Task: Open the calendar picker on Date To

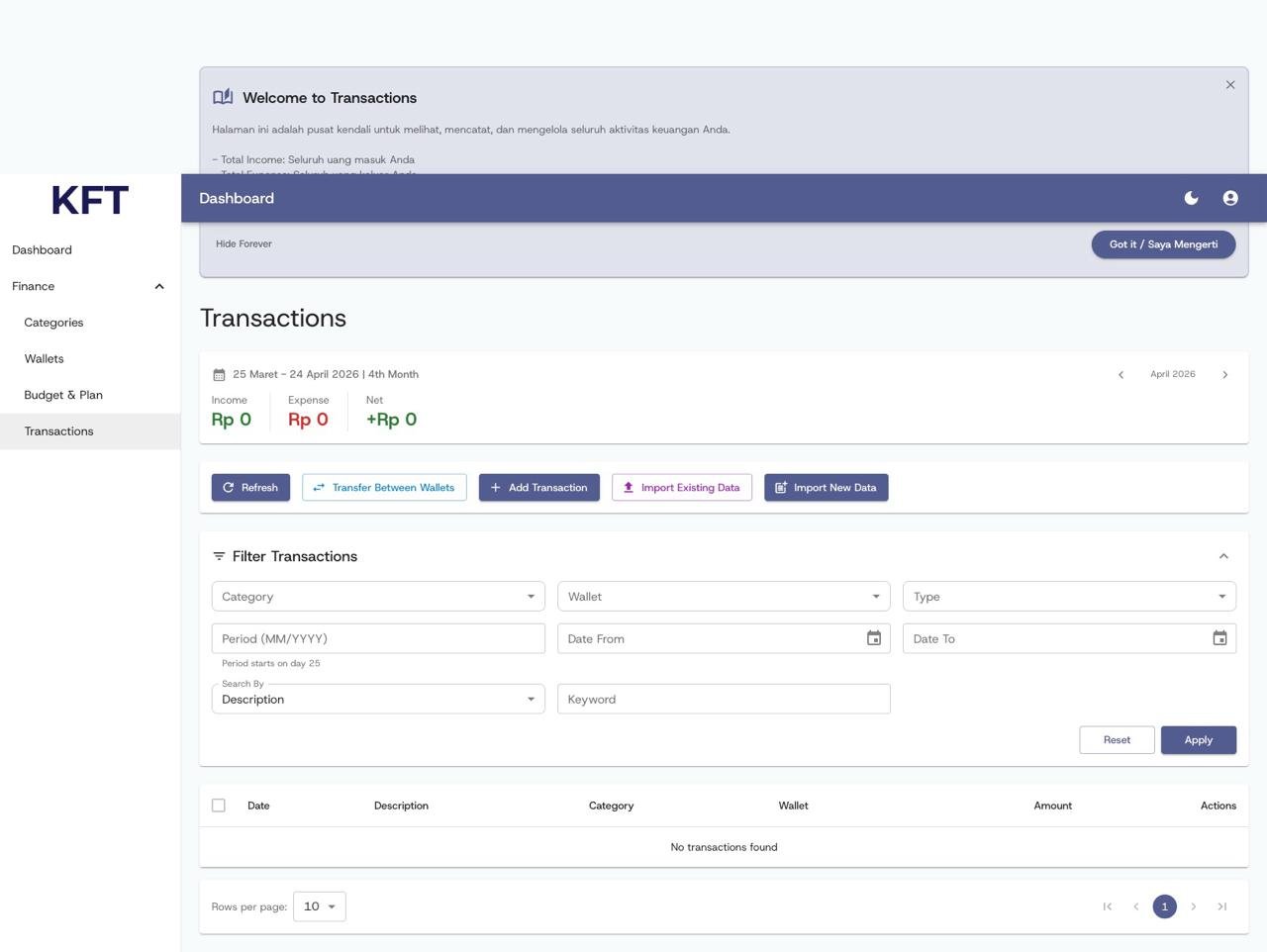Action: point(1219,638)
